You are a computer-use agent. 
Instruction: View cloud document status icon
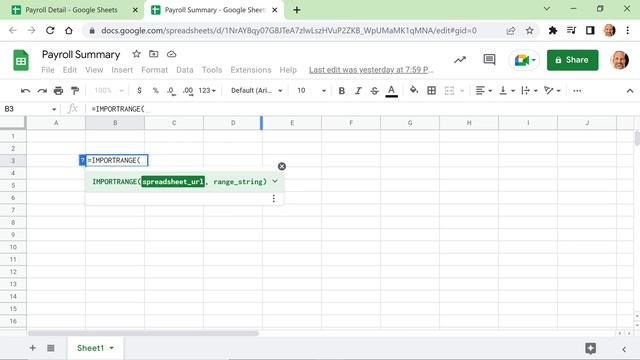(171, 54)
